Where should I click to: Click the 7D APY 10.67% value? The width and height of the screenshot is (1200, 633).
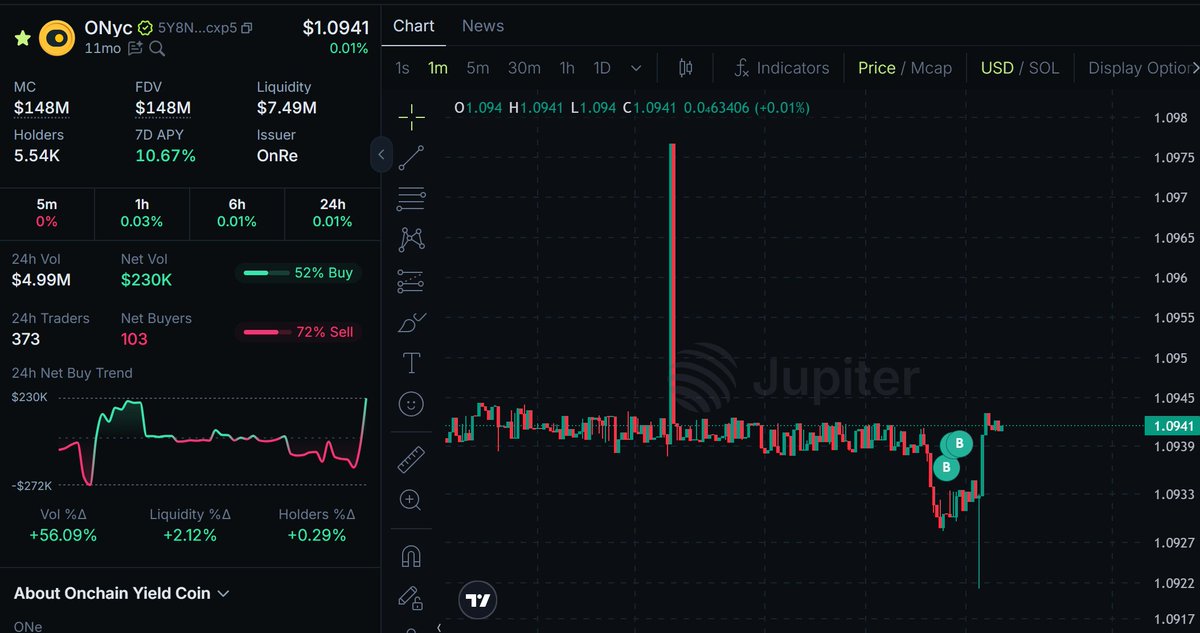coord(165,156)
